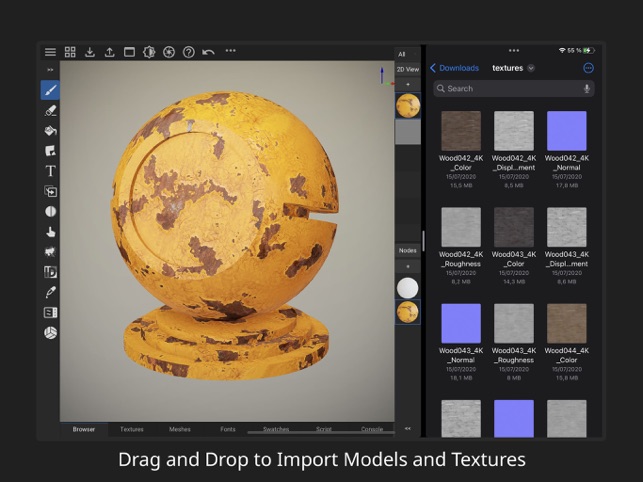643x482 pixels.
Task: Select Wood042_4K_Displacement texture file
Action: coord(514,149)
